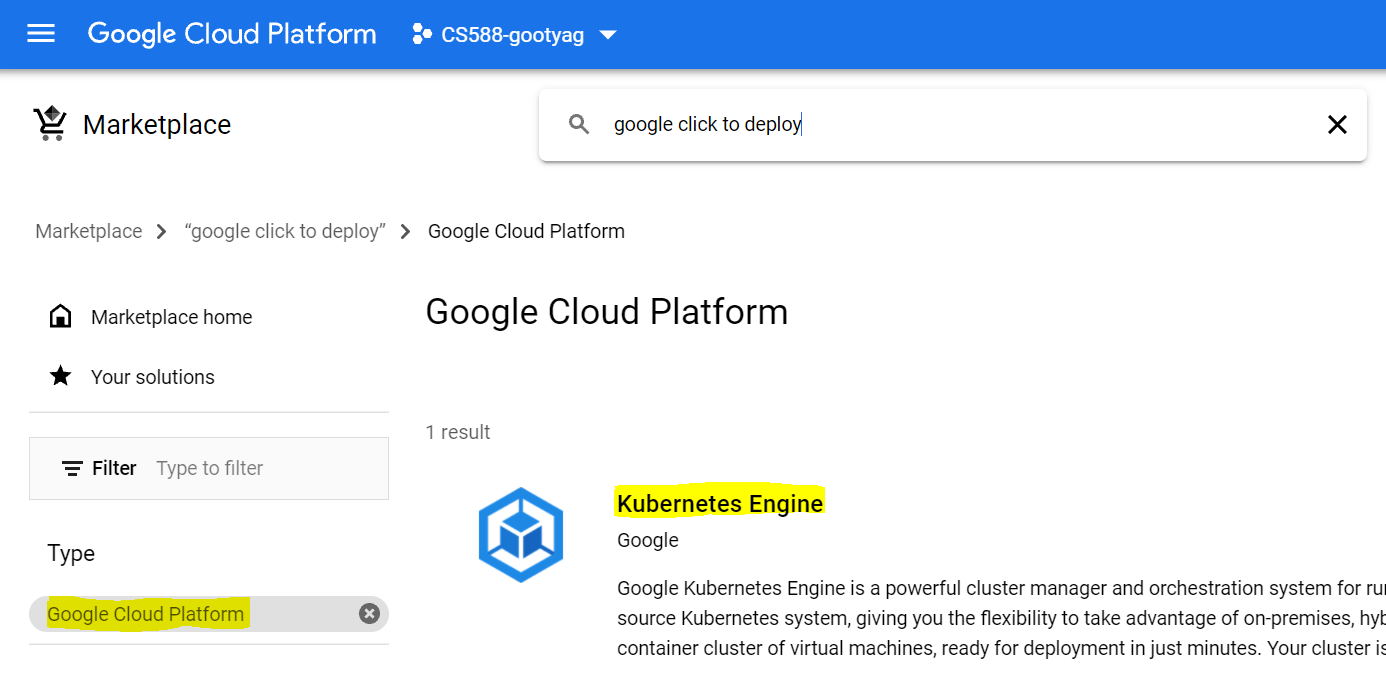1386x685 pixels.
Task: Click the Filter lines icon
Action: point(72,468)
